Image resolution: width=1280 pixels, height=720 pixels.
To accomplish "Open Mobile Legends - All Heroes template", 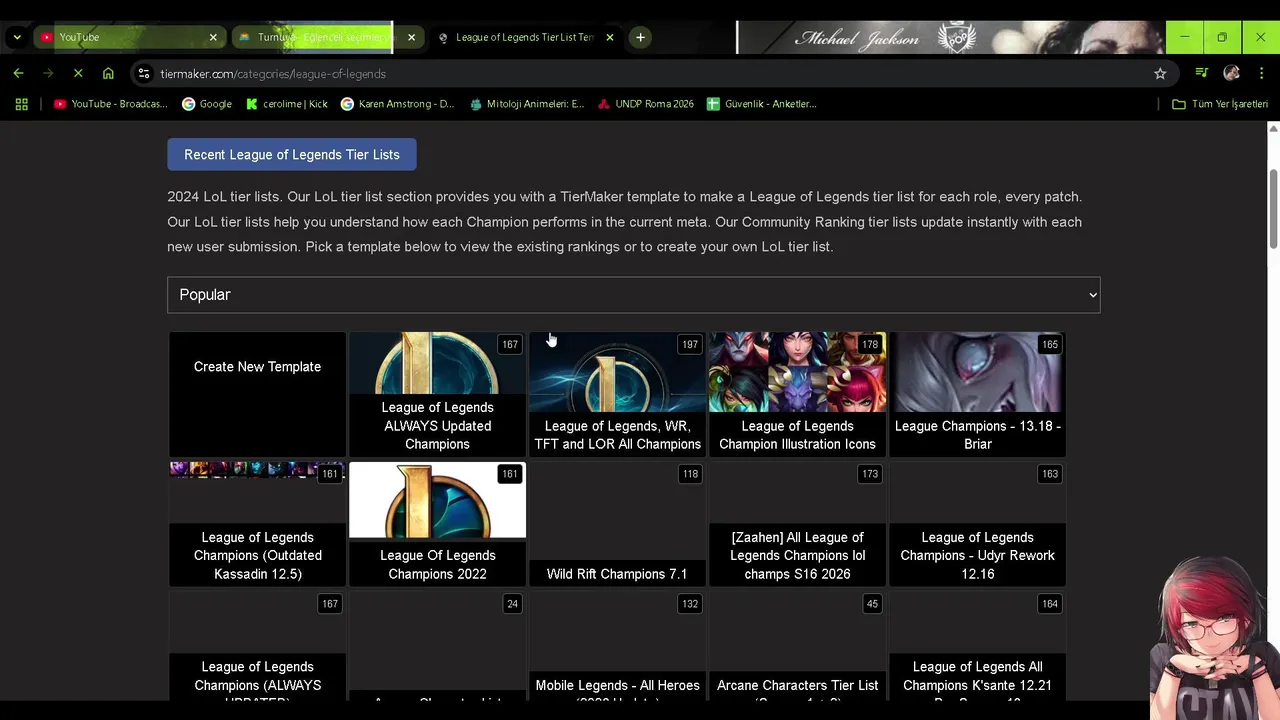I will 617,648.
